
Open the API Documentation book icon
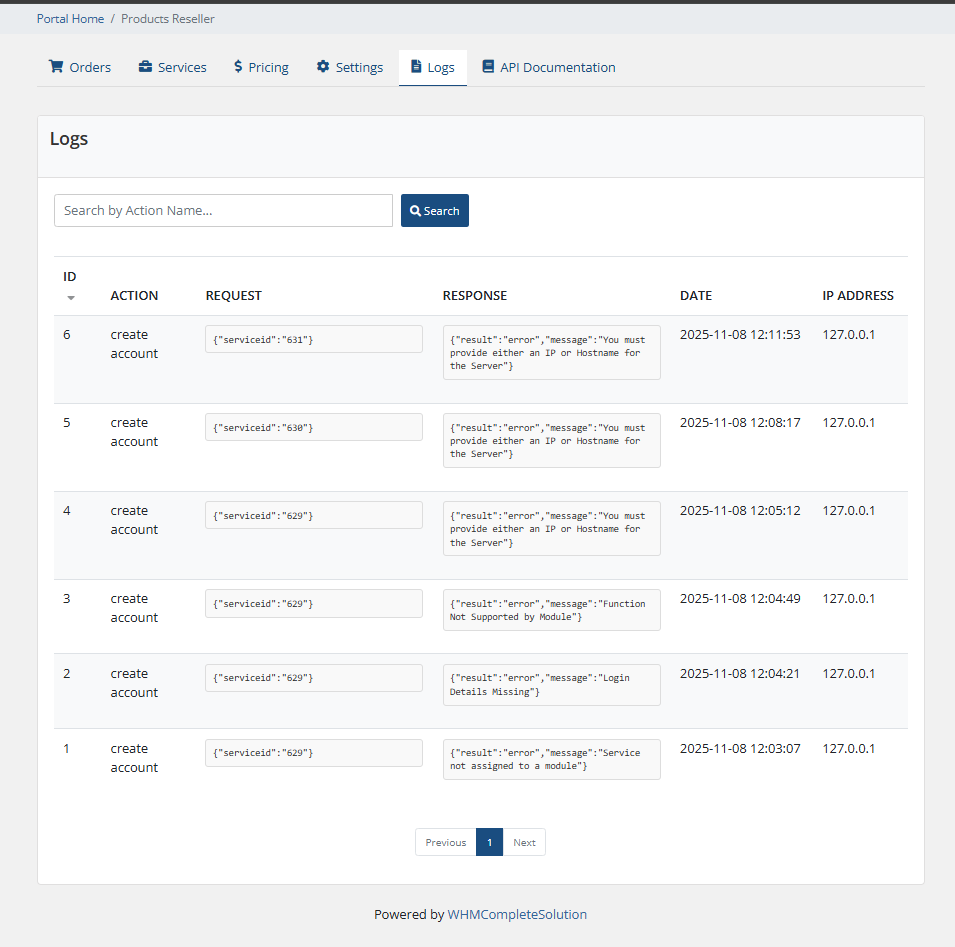[x=488, y=66]
